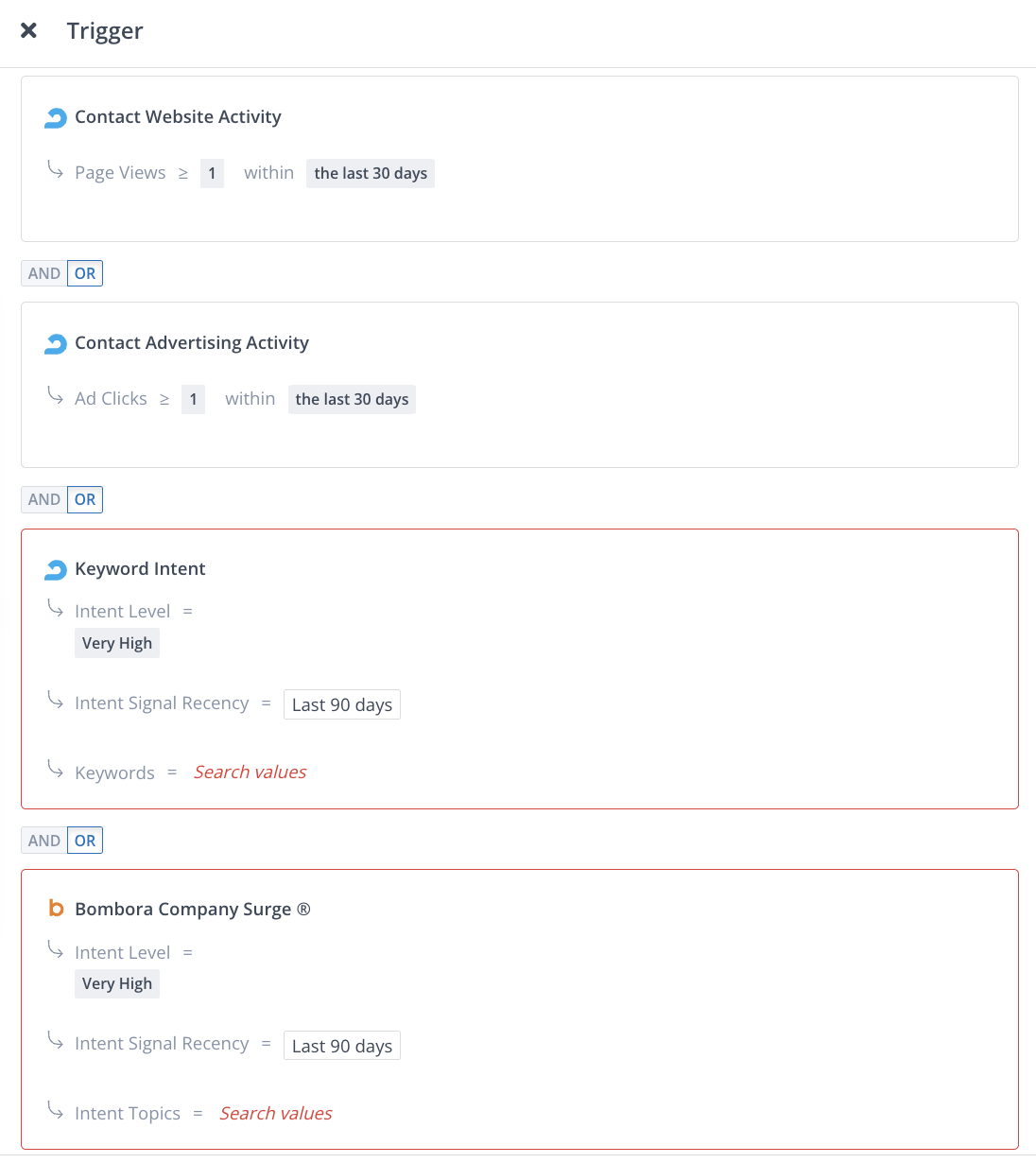Screen dimensions: 1036x1163
Task: Open Last 90 days recency in Keyword Intent
Action: coord(341,703)
